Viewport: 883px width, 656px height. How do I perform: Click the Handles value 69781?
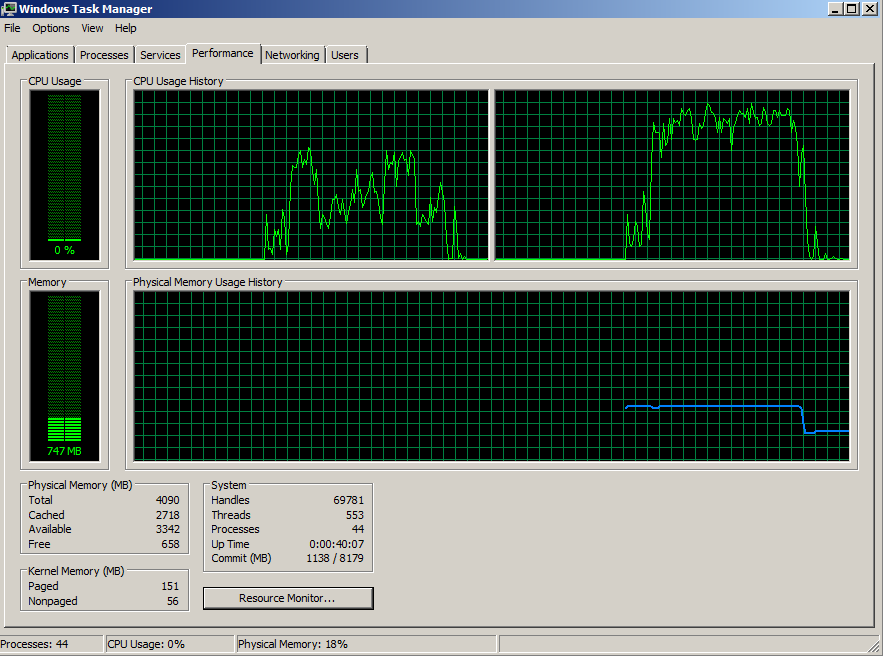(x=349, y=500)
